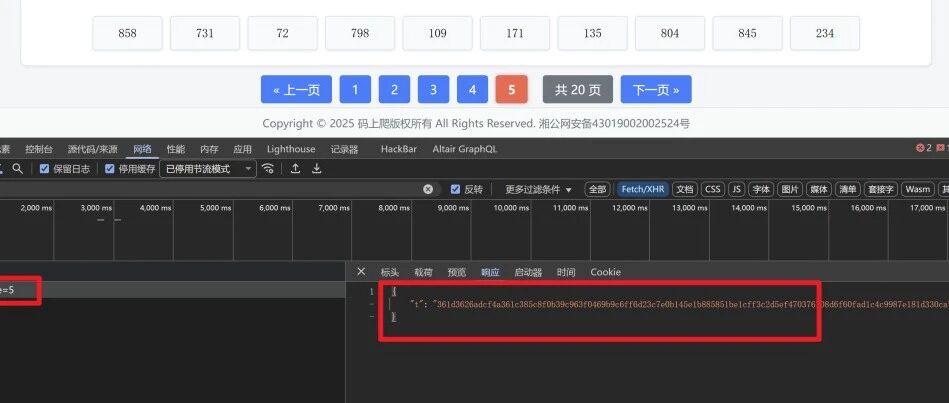Click the number box 798
This screenshot has width=949, height=403.
click(360, 33)
